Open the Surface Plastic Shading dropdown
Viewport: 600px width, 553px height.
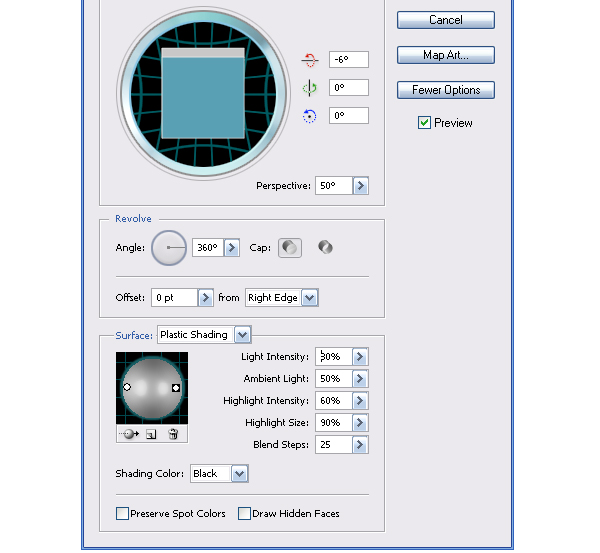(204, 334)
